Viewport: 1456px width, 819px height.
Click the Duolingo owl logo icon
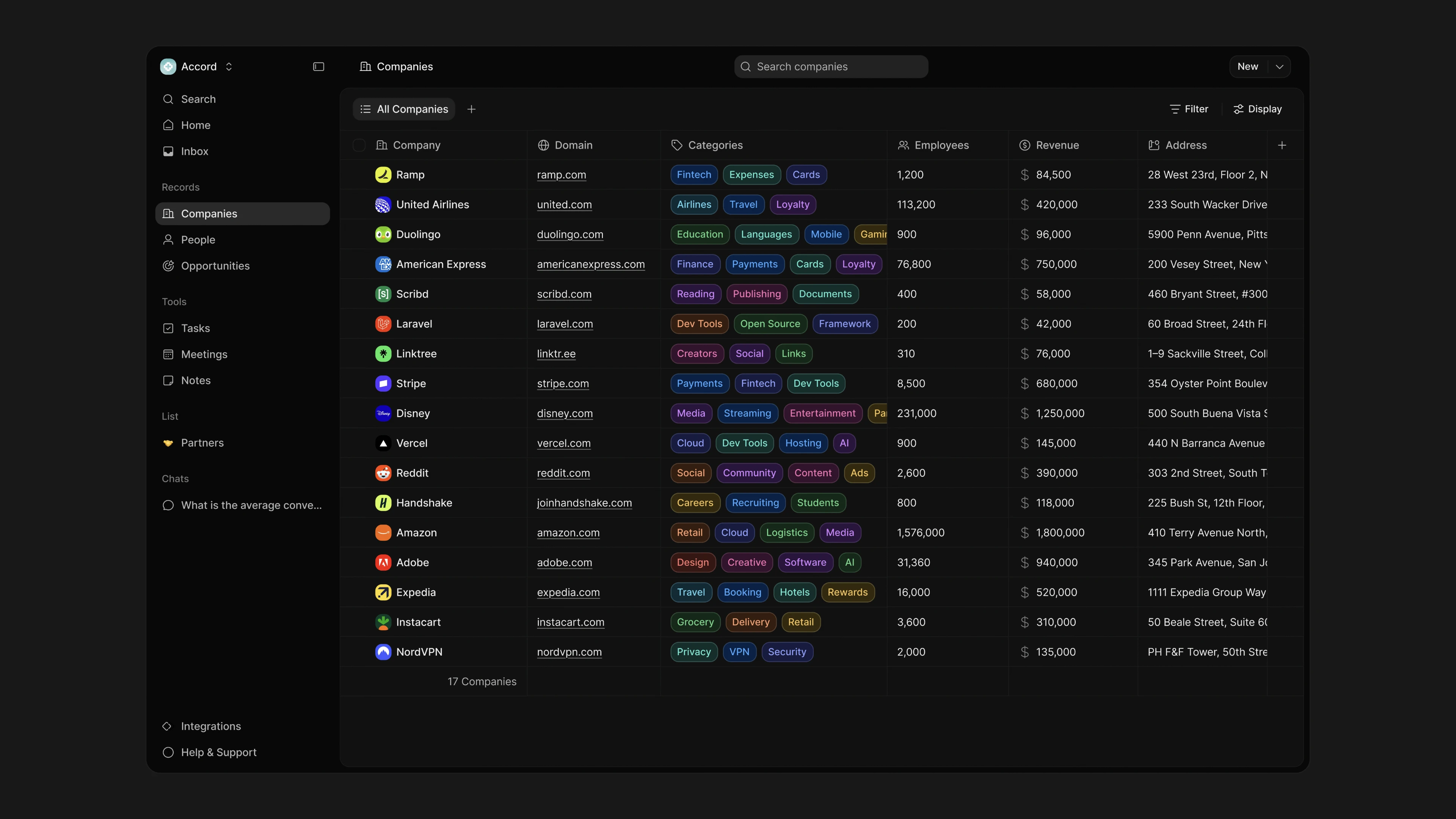[x=383, y=235]
